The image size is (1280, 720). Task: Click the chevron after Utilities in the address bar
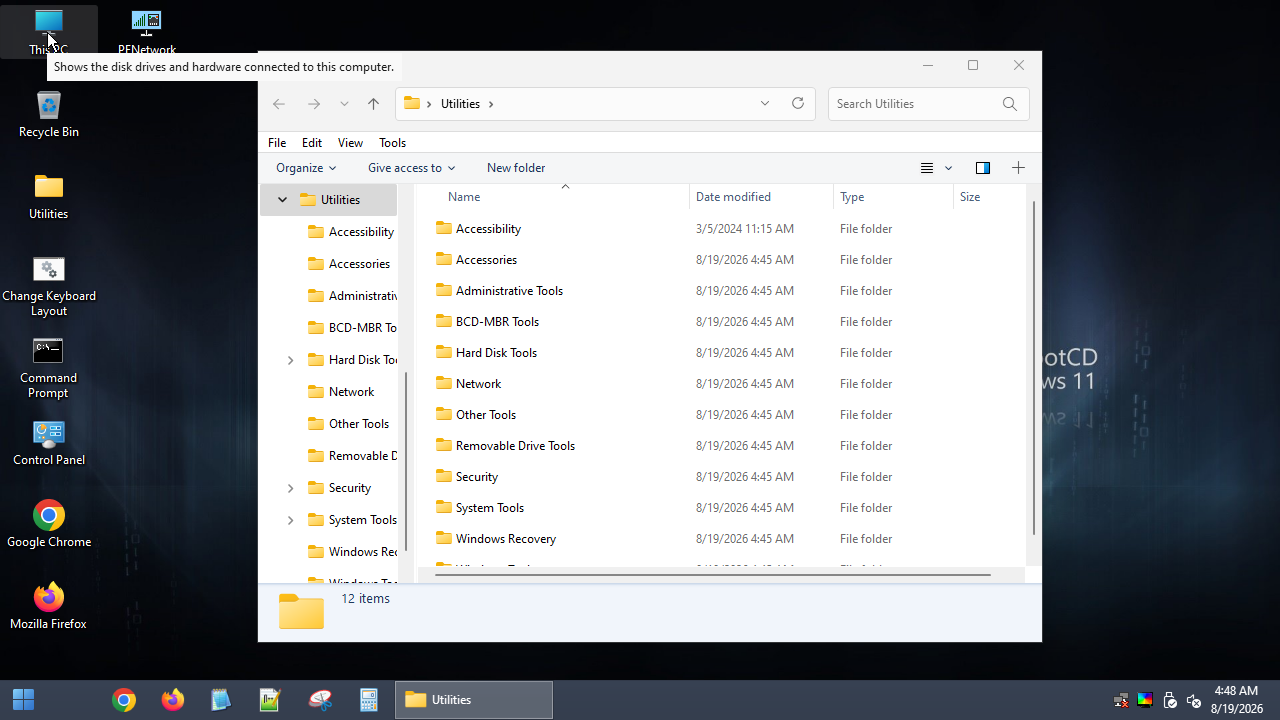pyautogui.click(x=491, y=104)
